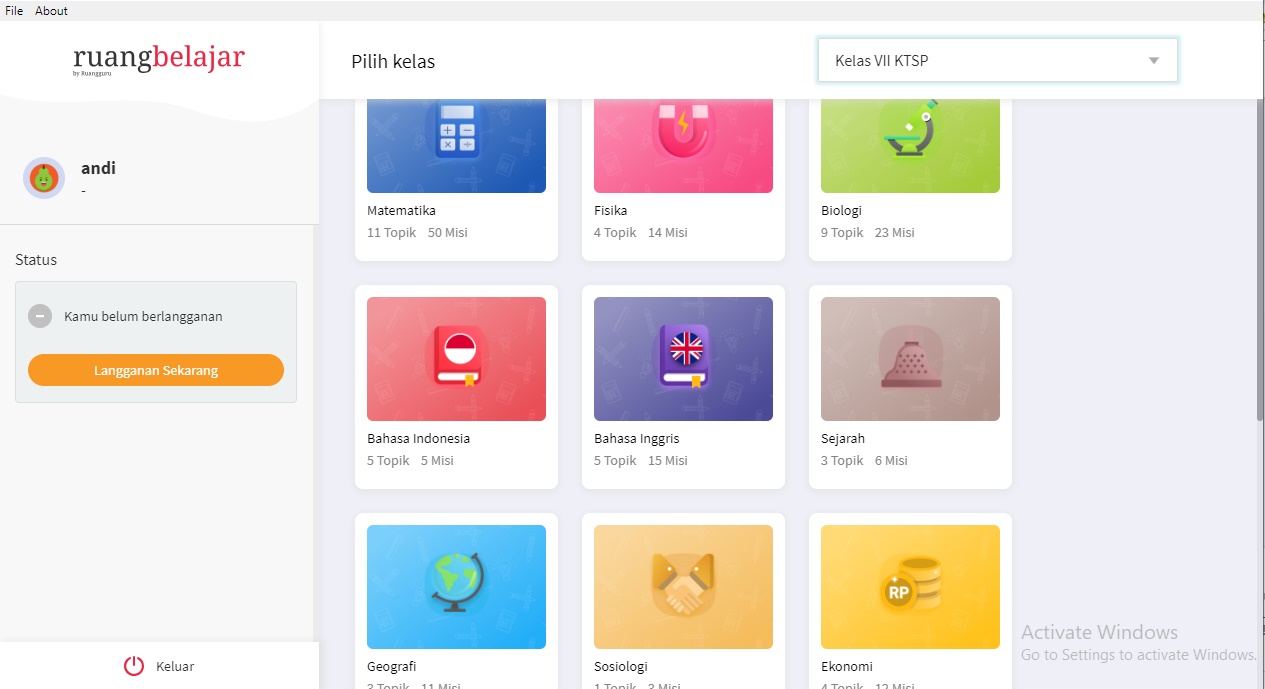Viewport: 1265px width, 689px height.
Task: Click andi's user avatar
Action: [x=44, y=178]
